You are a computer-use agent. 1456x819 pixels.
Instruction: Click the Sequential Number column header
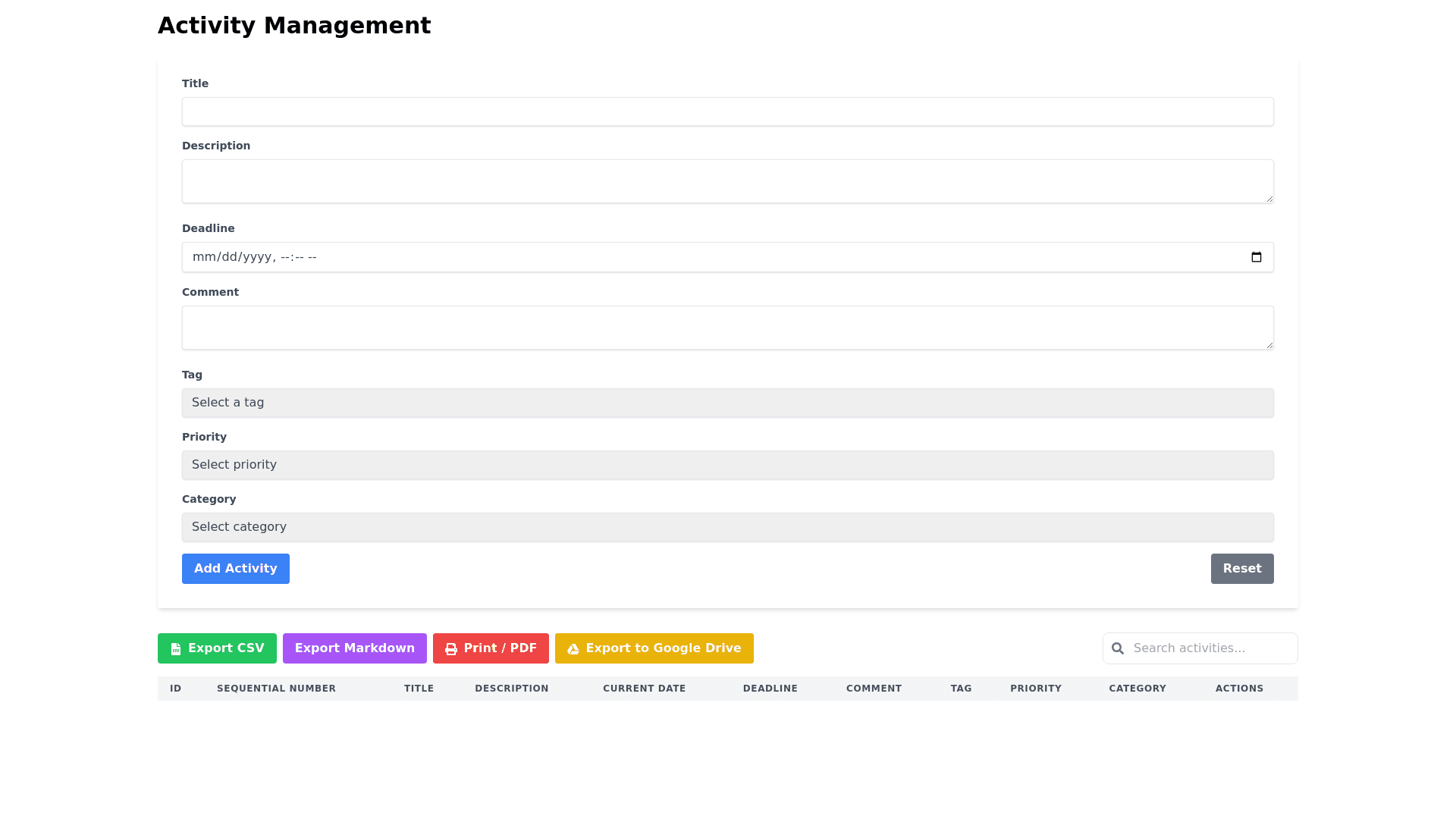tap(276, 689)
